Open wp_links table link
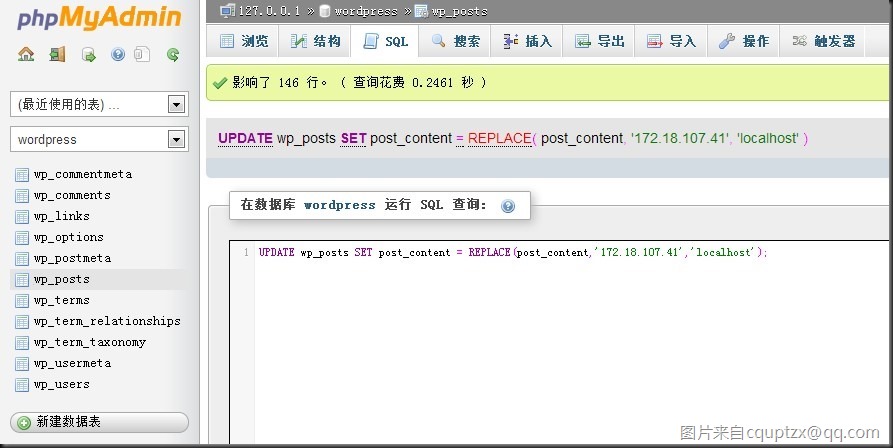 [62, 216]
